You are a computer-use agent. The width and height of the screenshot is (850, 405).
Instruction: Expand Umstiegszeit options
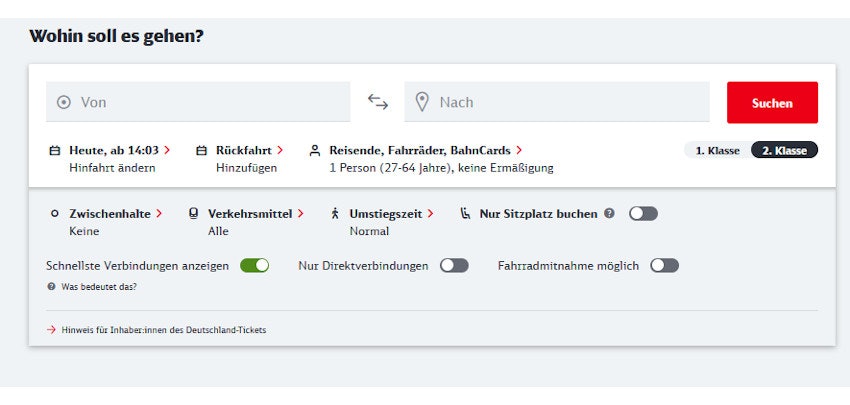tap(391, 214)
